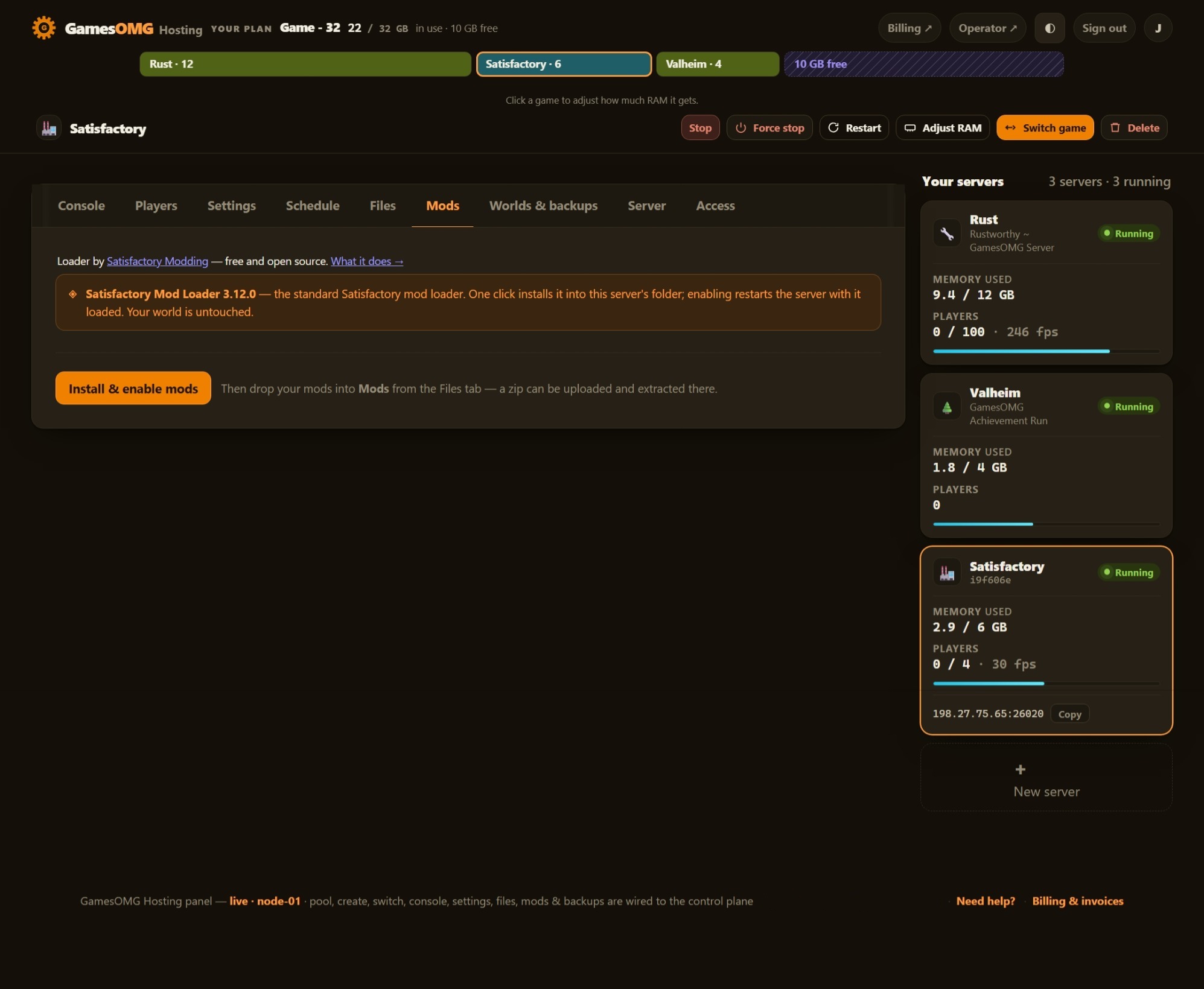This screenshot has width=1204, height=989.
Task: Switch to the Console tab
Action: pos(81,206)
